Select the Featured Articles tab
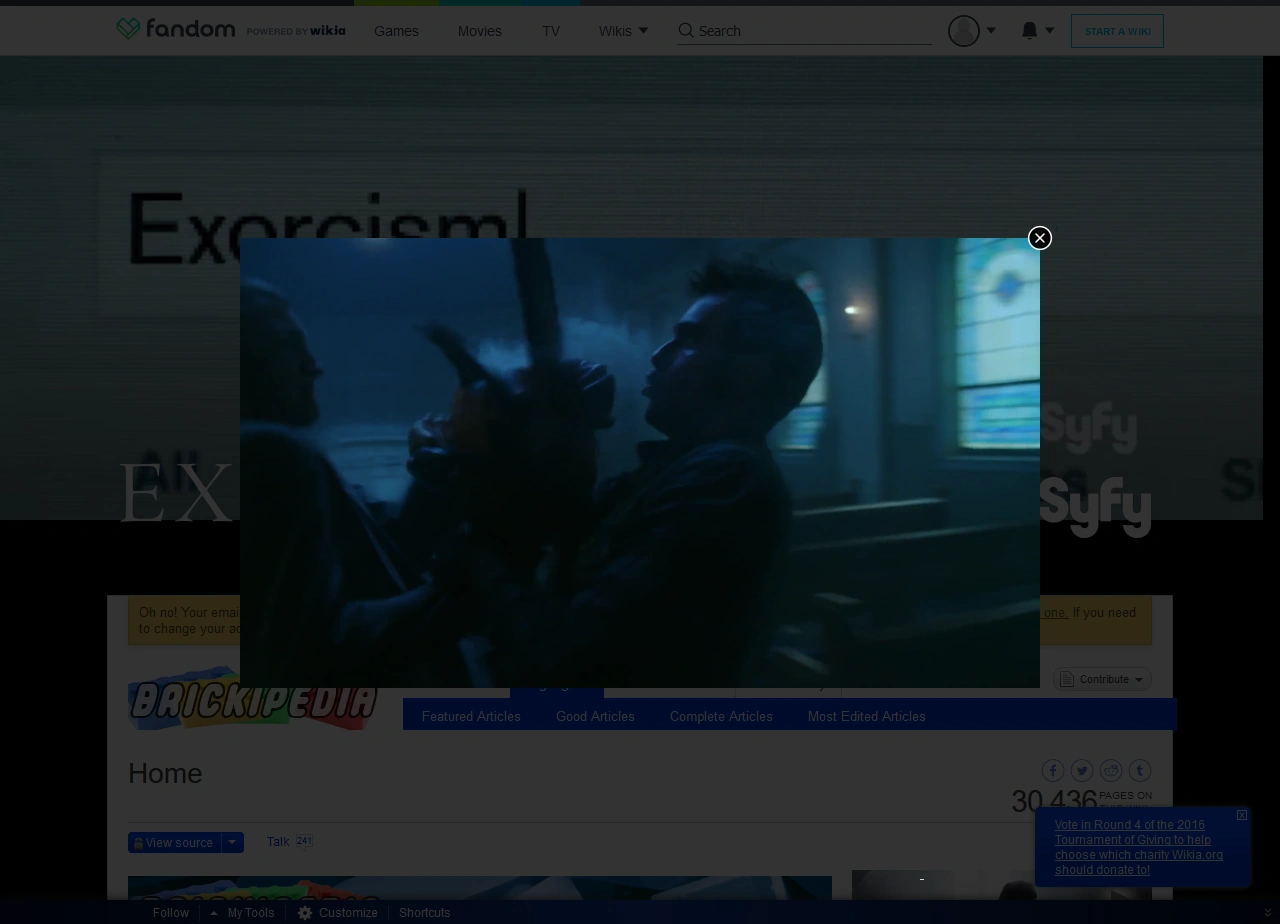Viewport: 1280px width, 924px height. [471, 716]
